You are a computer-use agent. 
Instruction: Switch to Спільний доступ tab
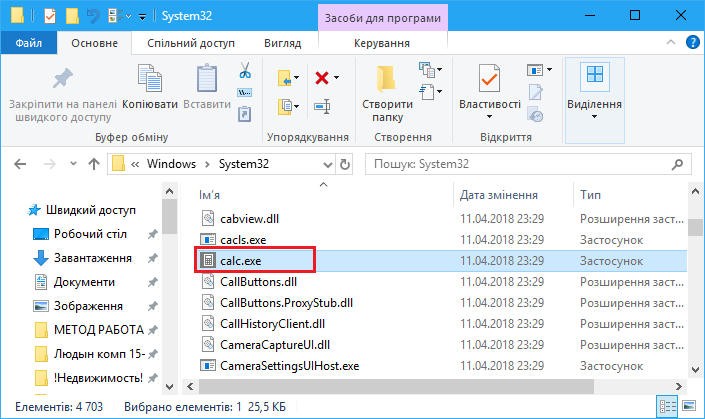[191, 43]
